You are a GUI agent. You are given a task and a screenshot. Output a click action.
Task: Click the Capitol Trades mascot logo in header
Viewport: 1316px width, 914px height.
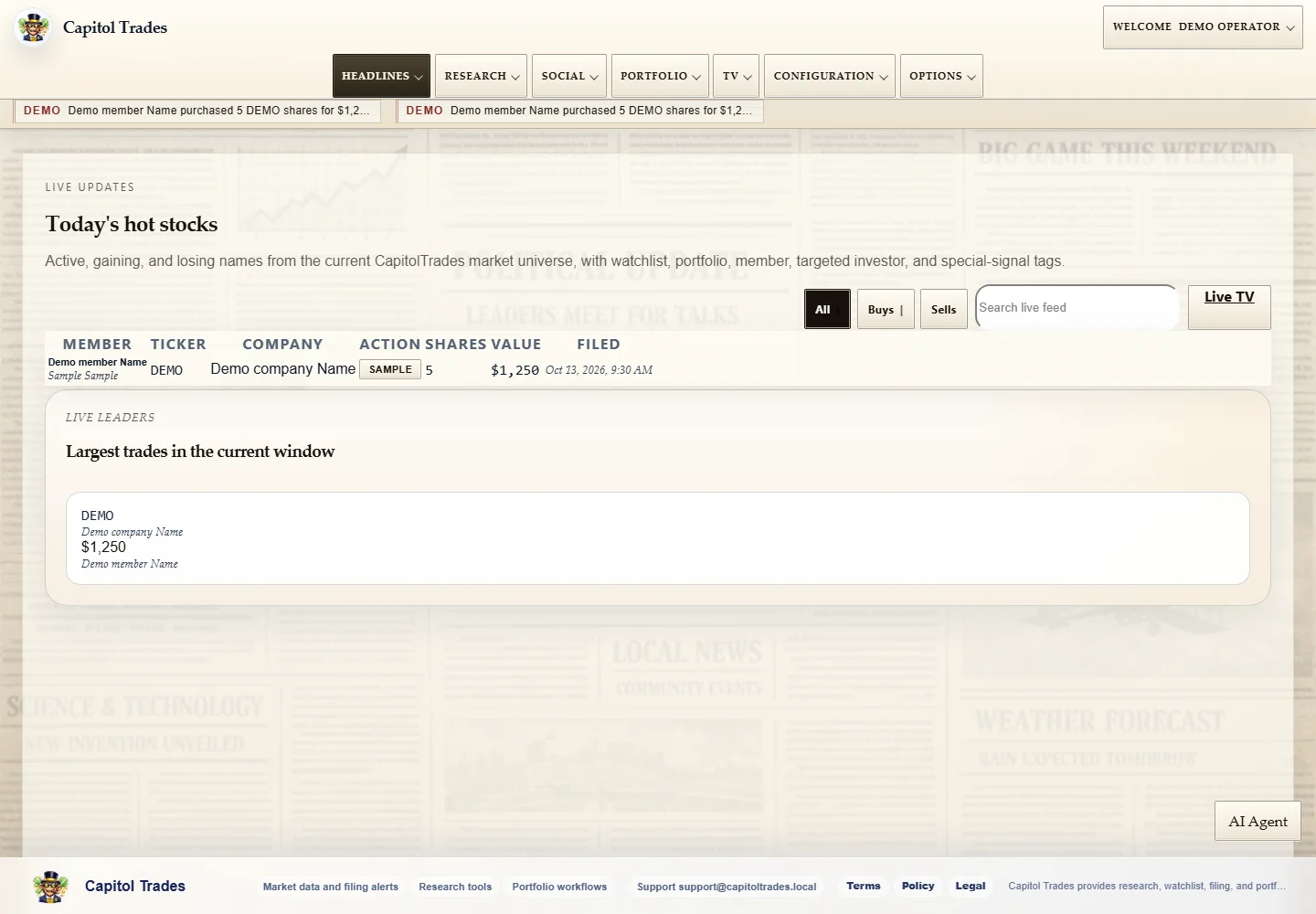tap(34, 27)
